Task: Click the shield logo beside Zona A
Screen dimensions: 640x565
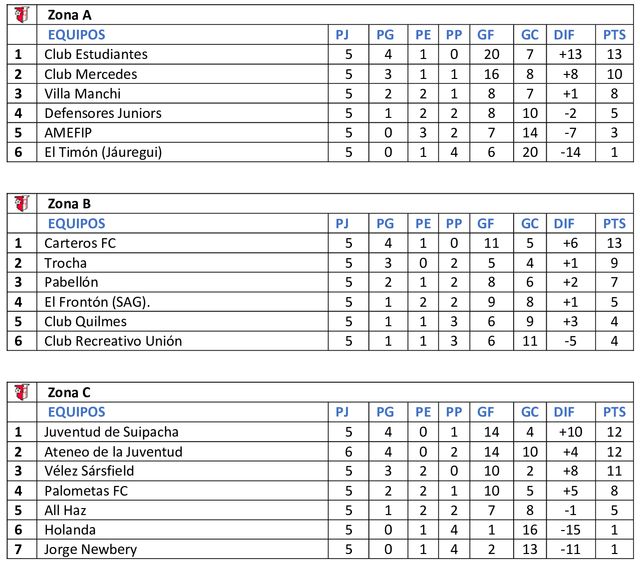Action: [x=22, y=15]
